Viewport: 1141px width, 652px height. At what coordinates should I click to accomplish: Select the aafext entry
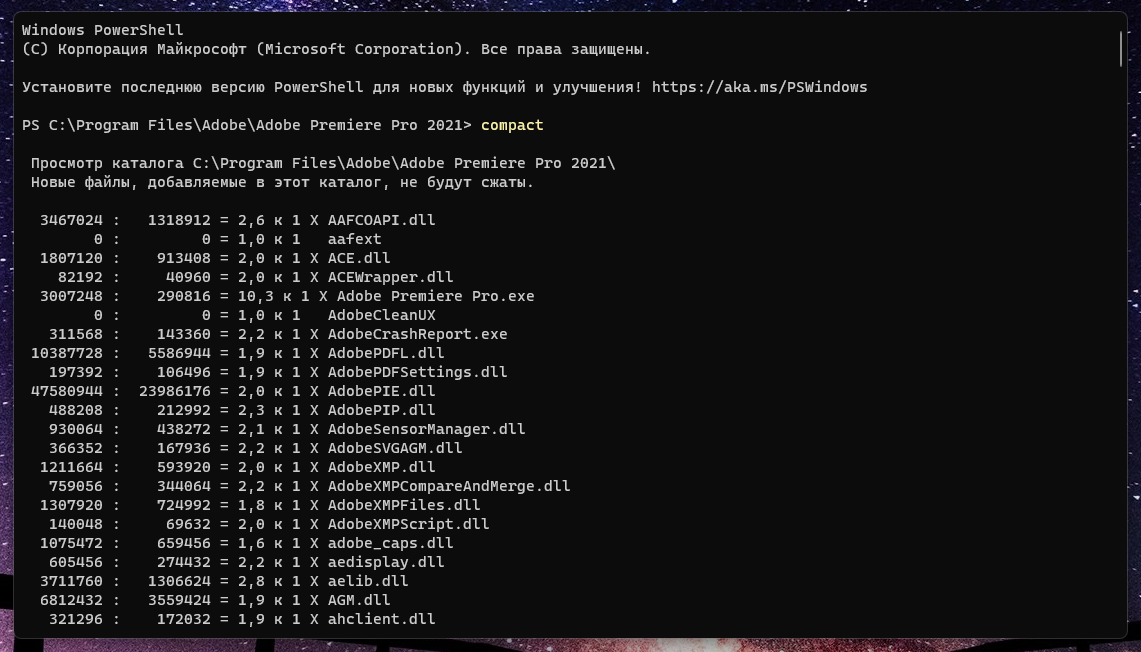click(x=354, y=239)
